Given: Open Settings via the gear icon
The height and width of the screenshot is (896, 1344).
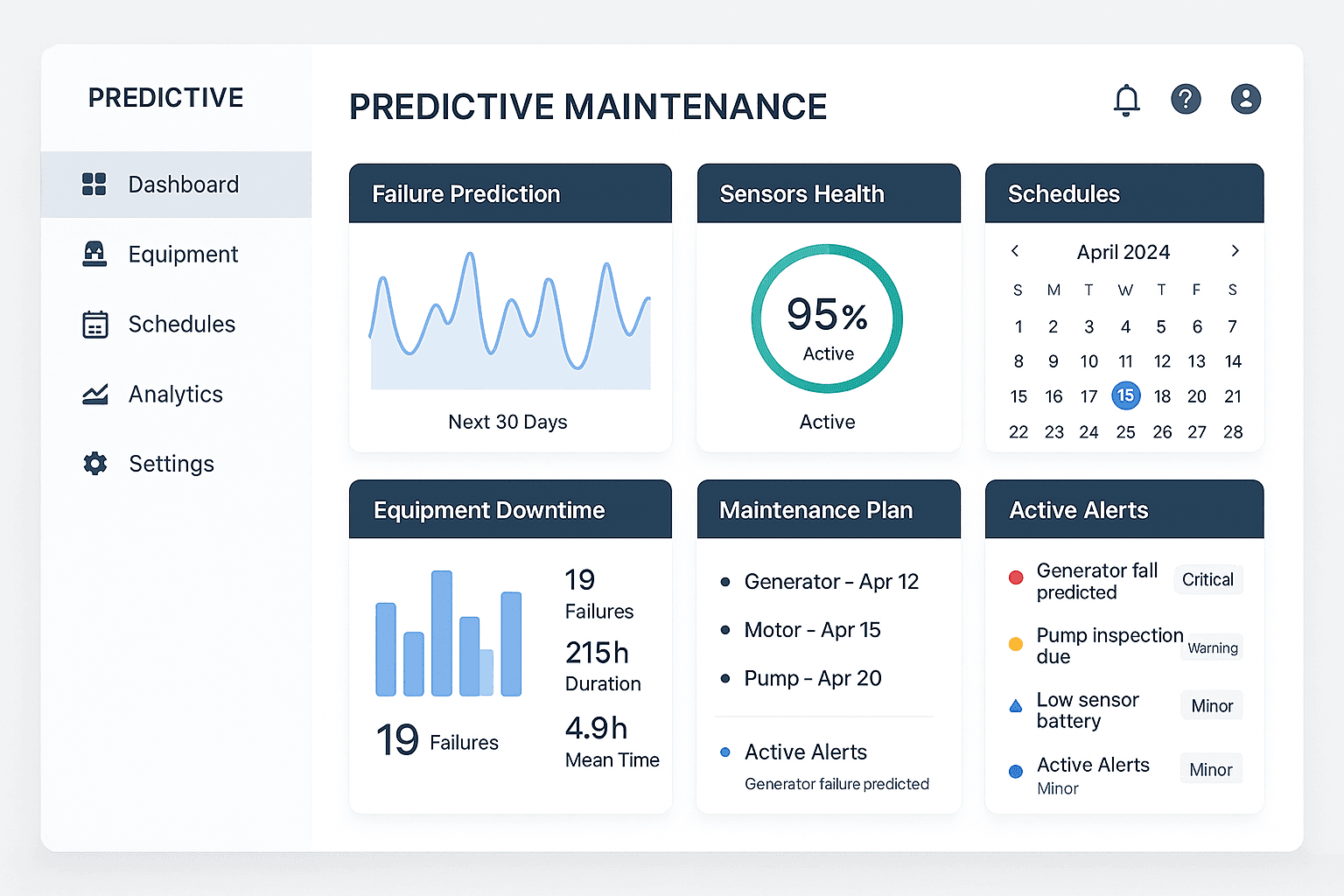Looking at the screenshot, I should coord(94,464).
